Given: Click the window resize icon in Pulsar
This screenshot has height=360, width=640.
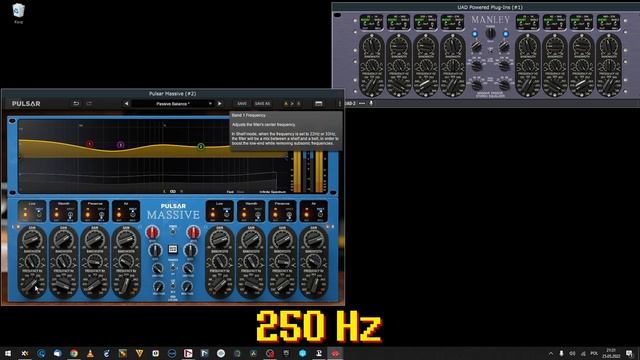Looking at the screenshot, I should pyautogui.click(x=319, y=104).
